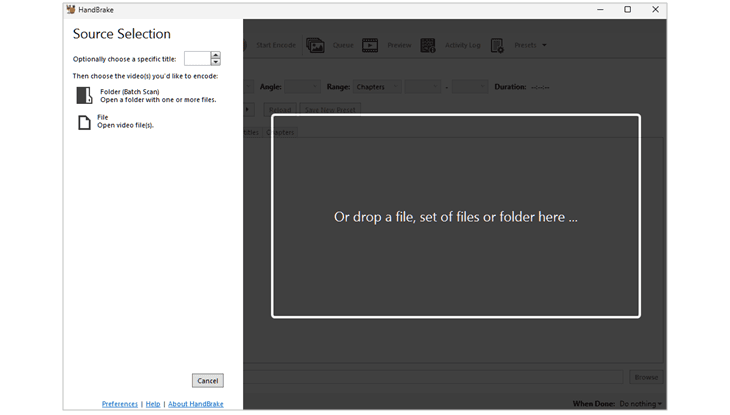This screenshot has height=415, width=730.
Task: Click the Browse button
Action: [x=646, y=377]
